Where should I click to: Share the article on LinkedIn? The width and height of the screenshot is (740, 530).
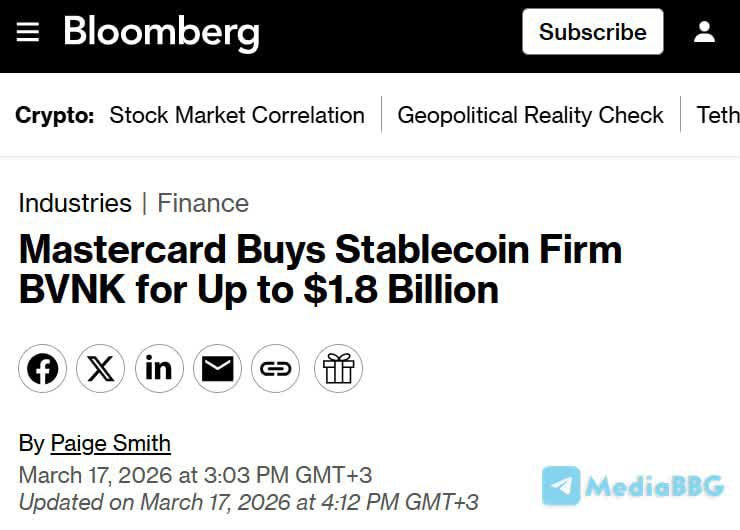pyautogui.click(x=159, y=370)
